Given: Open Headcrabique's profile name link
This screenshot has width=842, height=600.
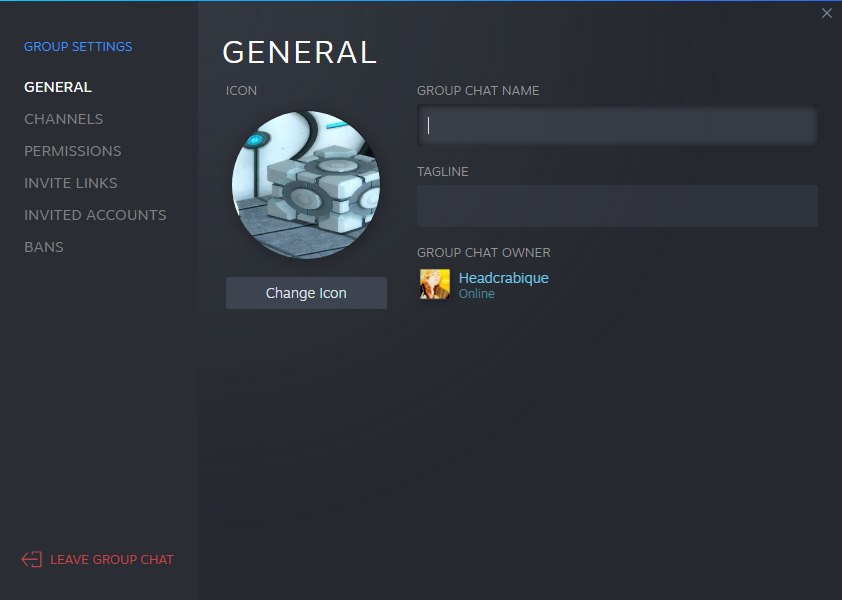Looking at the screenshot, I should (x=504, y=278).
